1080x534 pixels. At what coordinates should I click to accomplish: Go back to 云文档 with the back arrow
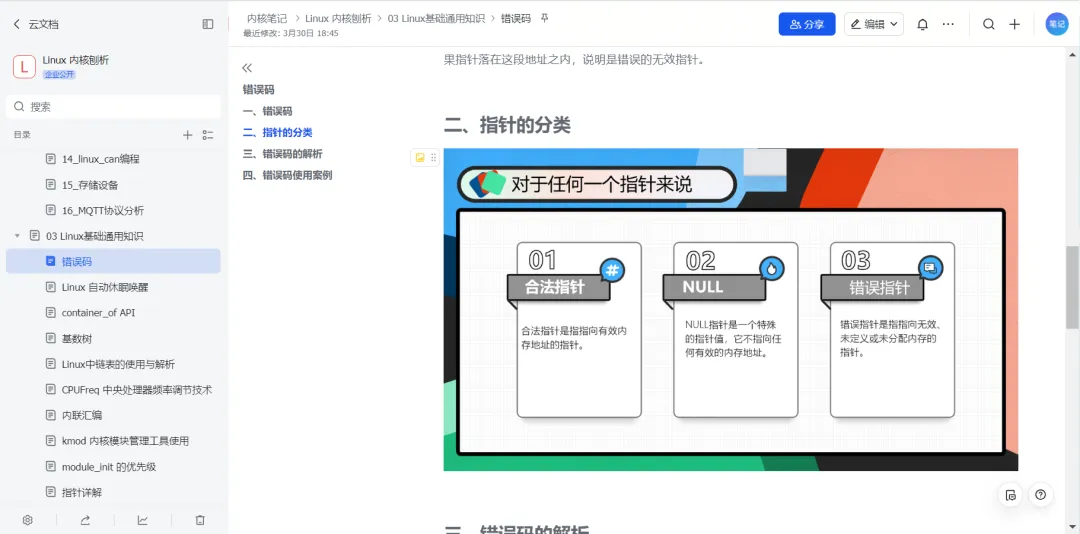pos(17,24)
